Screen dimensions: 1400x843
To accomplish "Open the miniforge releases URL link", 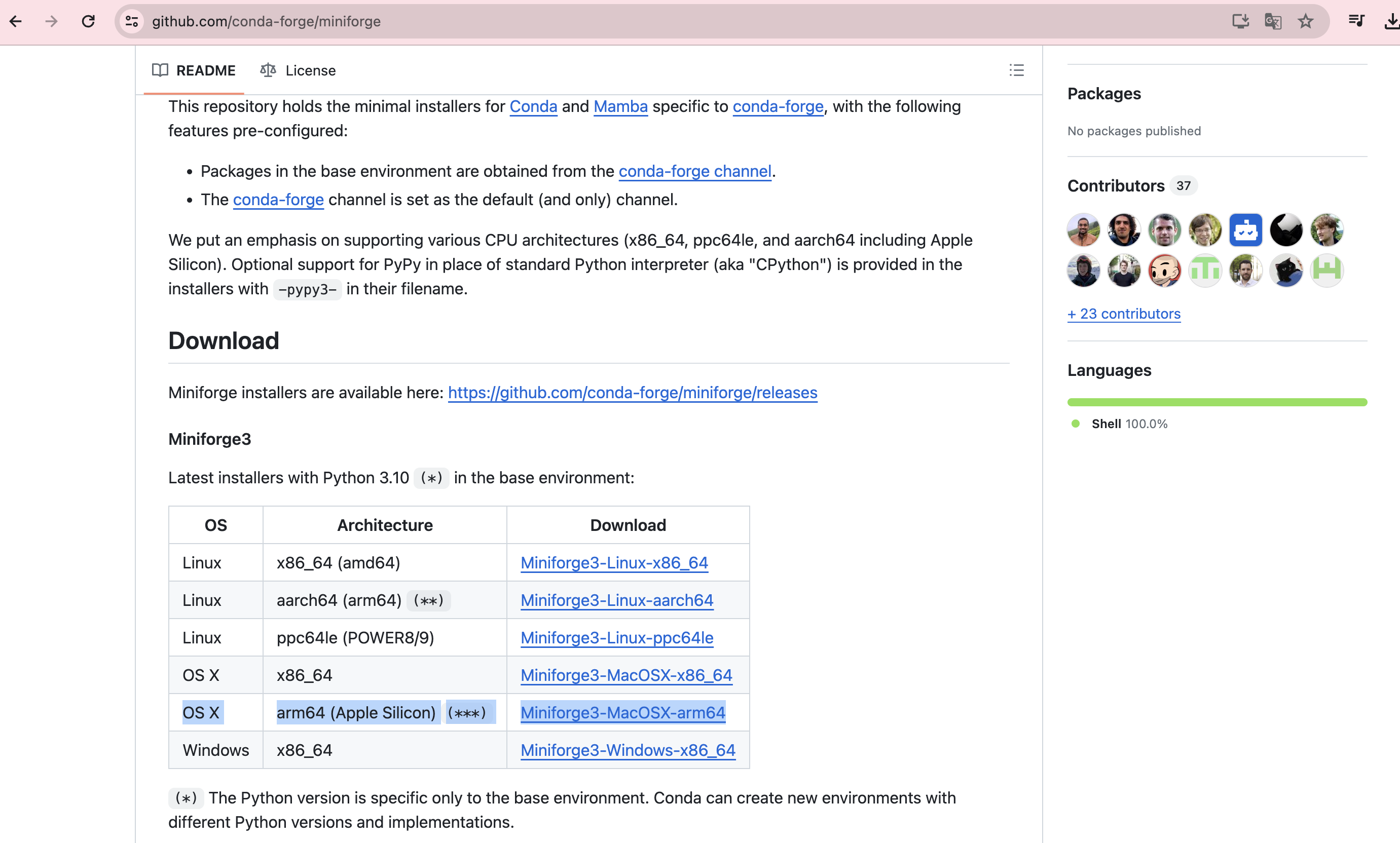I will [633, 393].
